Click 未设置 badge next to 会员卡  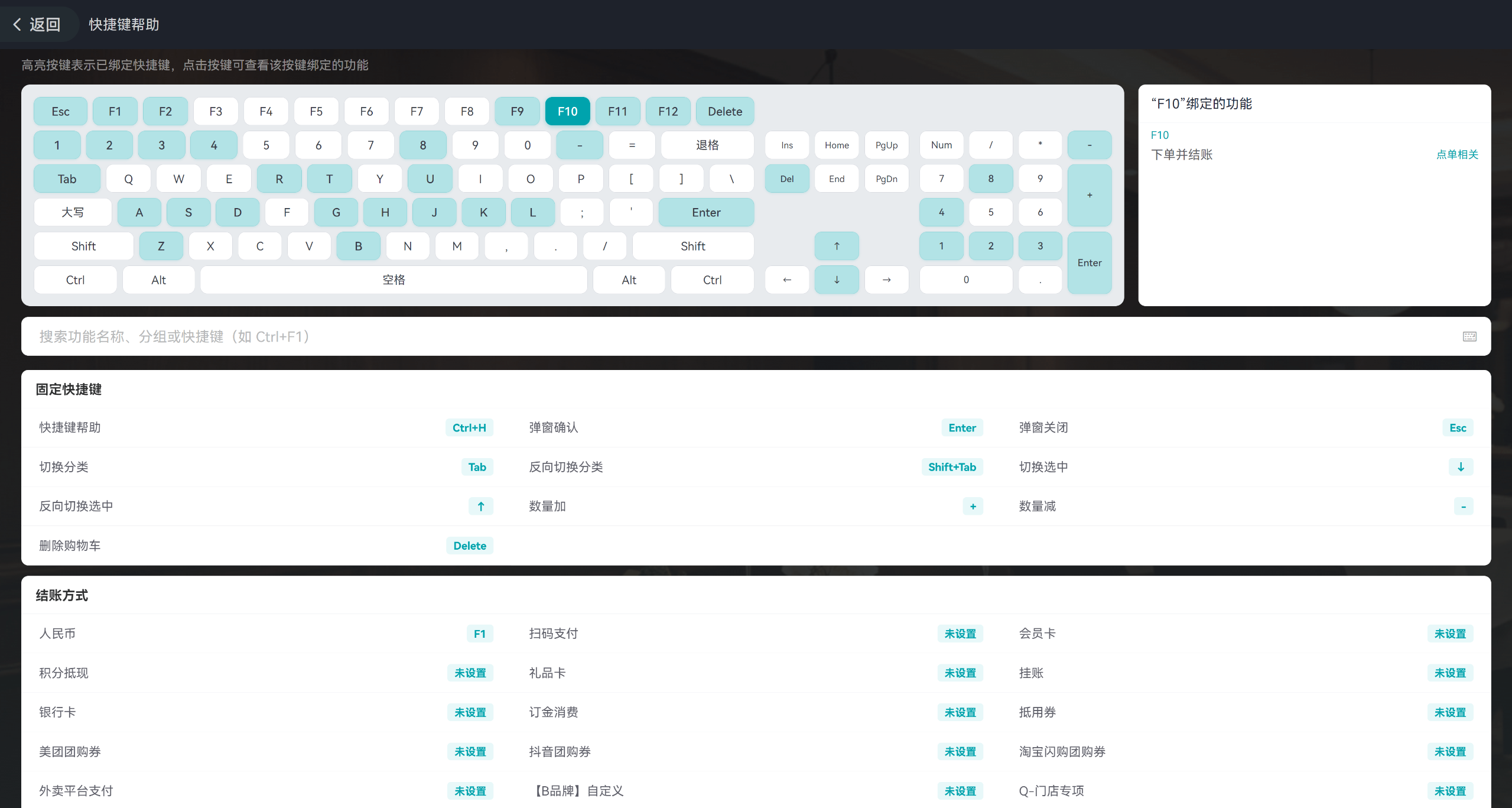[x=1450, y=634]
